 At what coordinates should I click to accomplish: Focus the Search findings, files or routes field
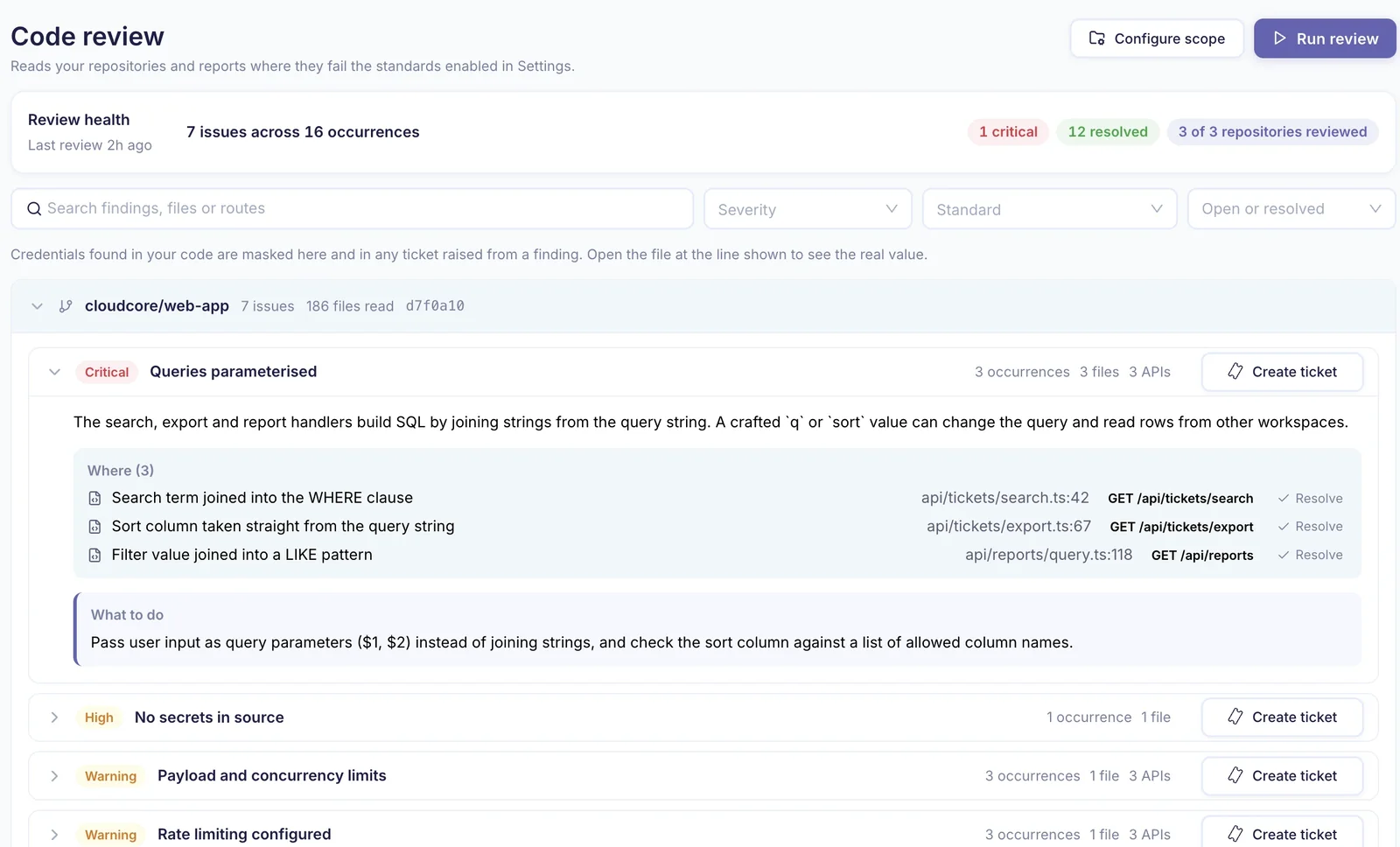point(352,209)
